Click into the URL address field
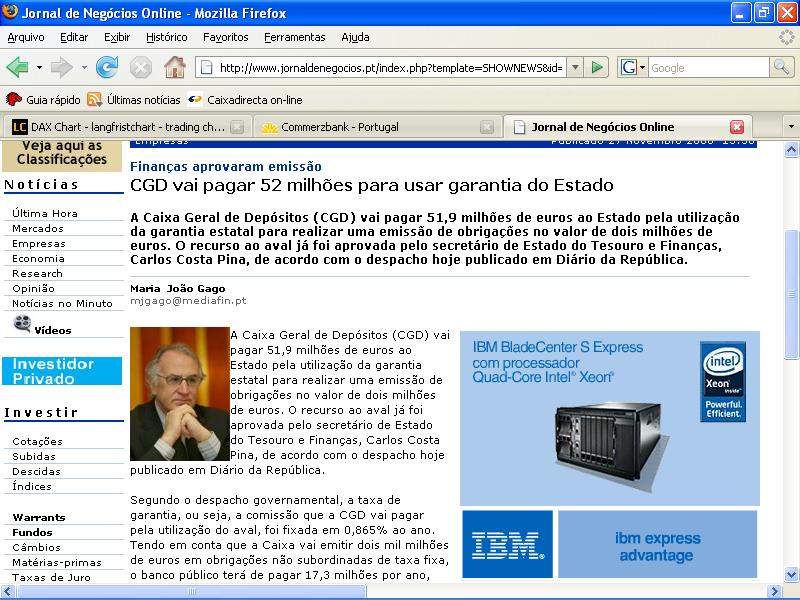 (390, 67)
